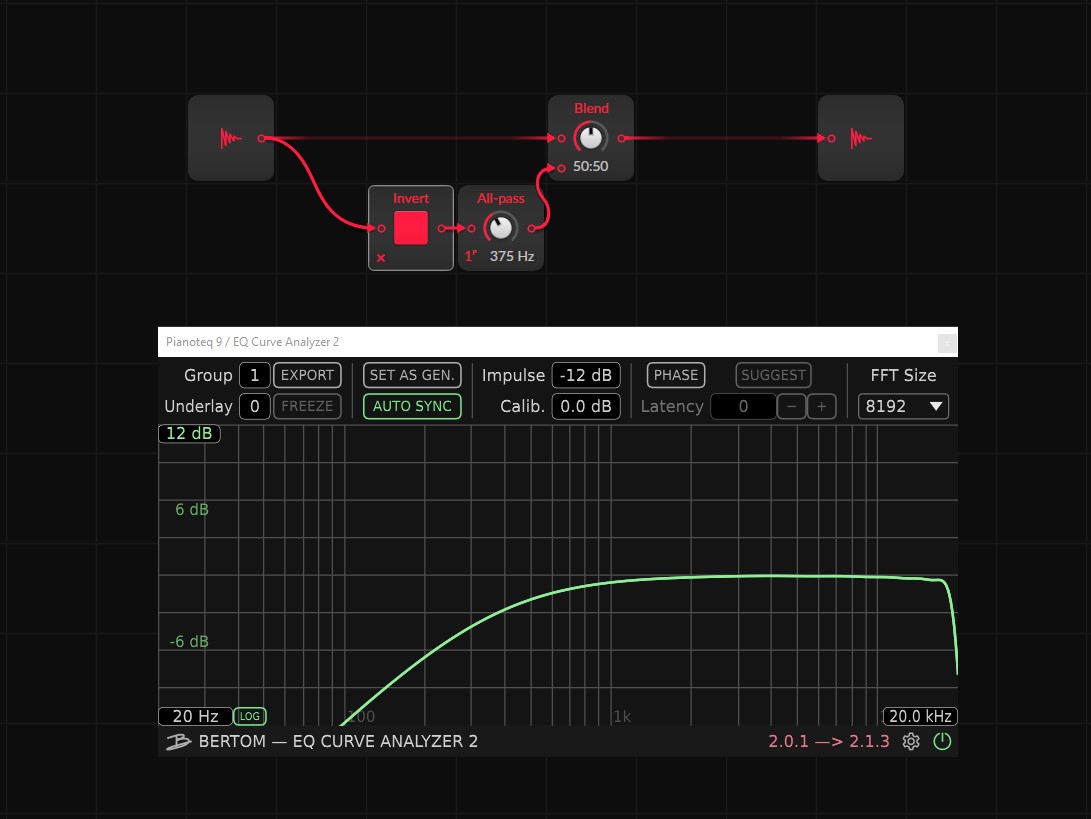Click the -6 dB axis label
Viewport: 1091px width, 819px height.
point(189,642)
